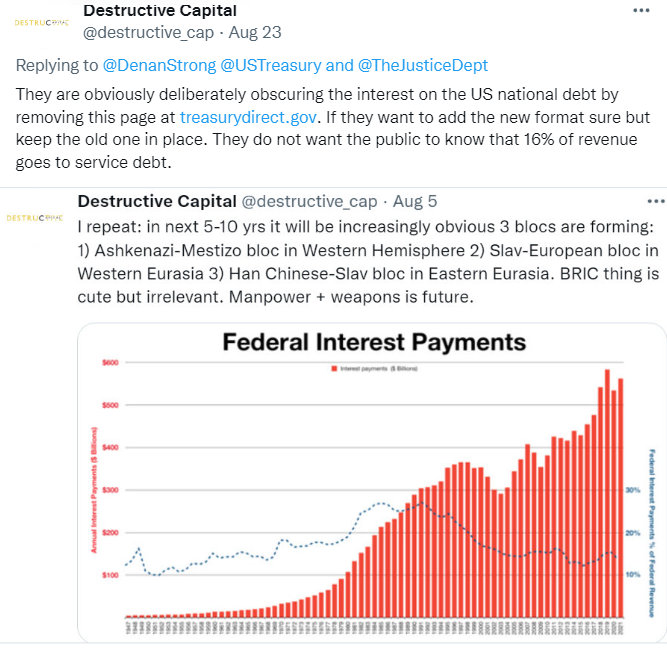This screenshot has width=667, height=650.
Task: Click the Destructive Capital avatar on the top tweet
Action: click(x=39, y=21)
